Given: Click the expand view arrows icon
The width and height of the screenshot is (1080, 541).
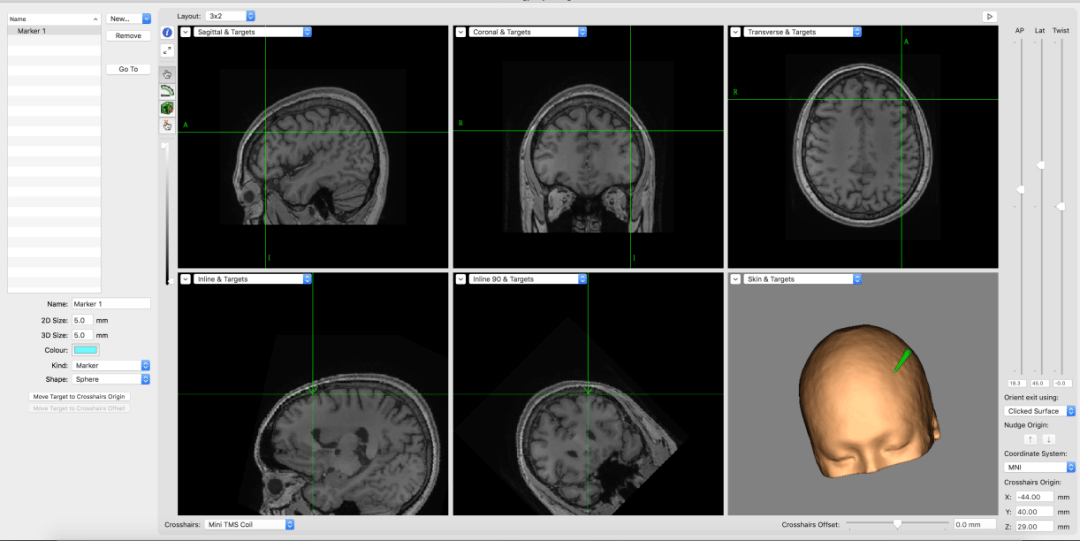Looking at the screenshot, I should [167, 50].
